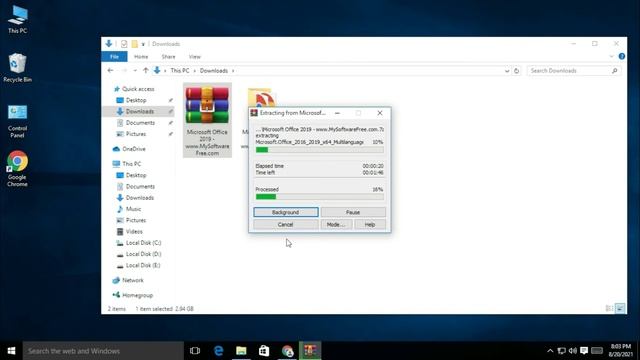Click the file extraction progress bar
The width and height of the screenshot is (640, 360).
tap(320, 150)
